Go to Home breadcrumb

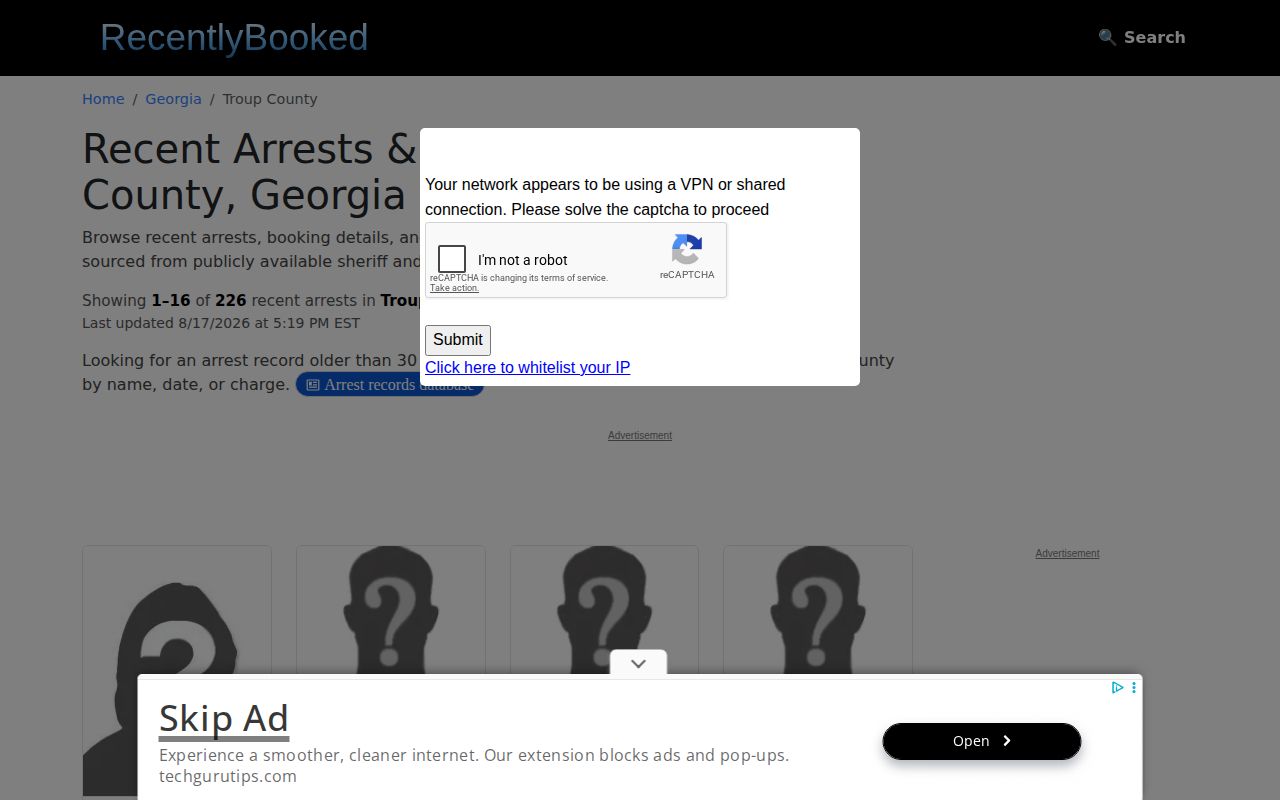[103, 99]
